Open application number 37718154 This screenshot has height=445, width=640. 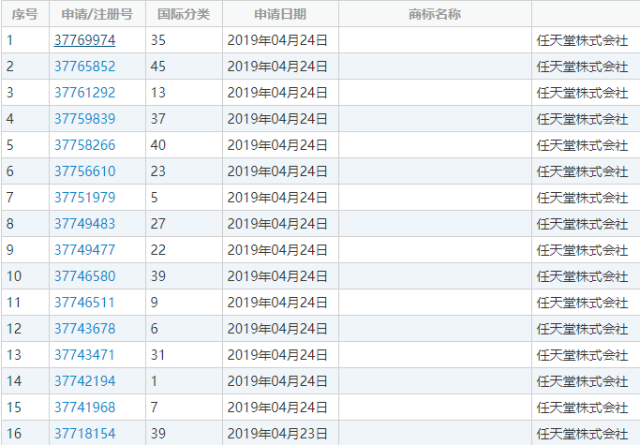[x=85, y=434]
